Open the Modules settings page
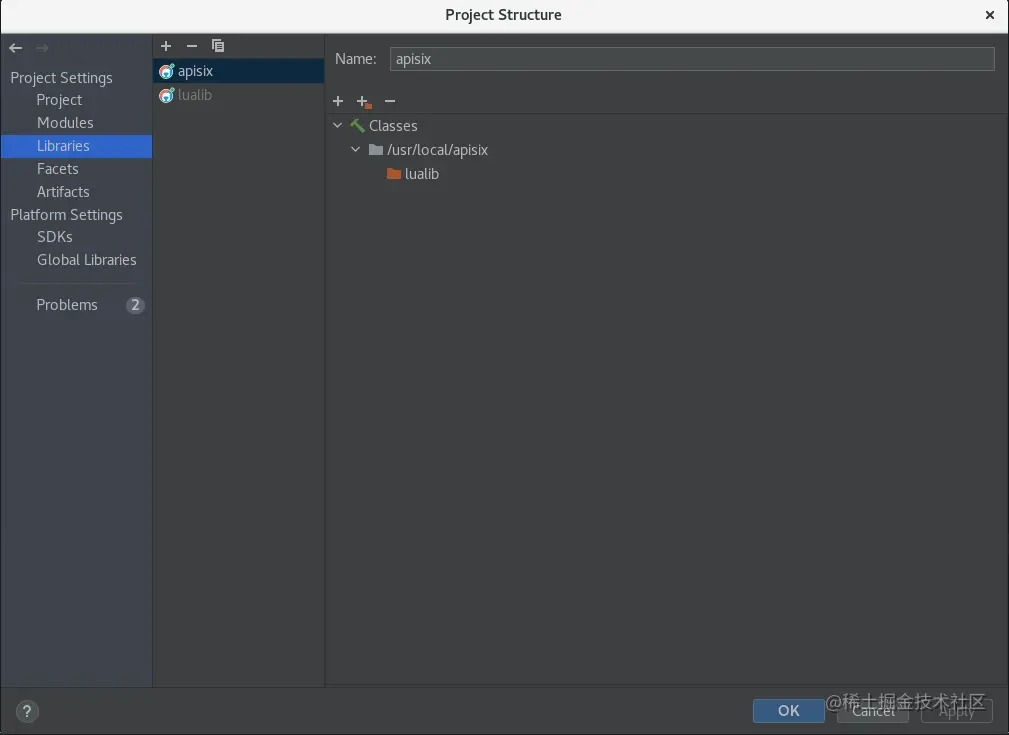 pyautogui.click(x=65, y=123)
